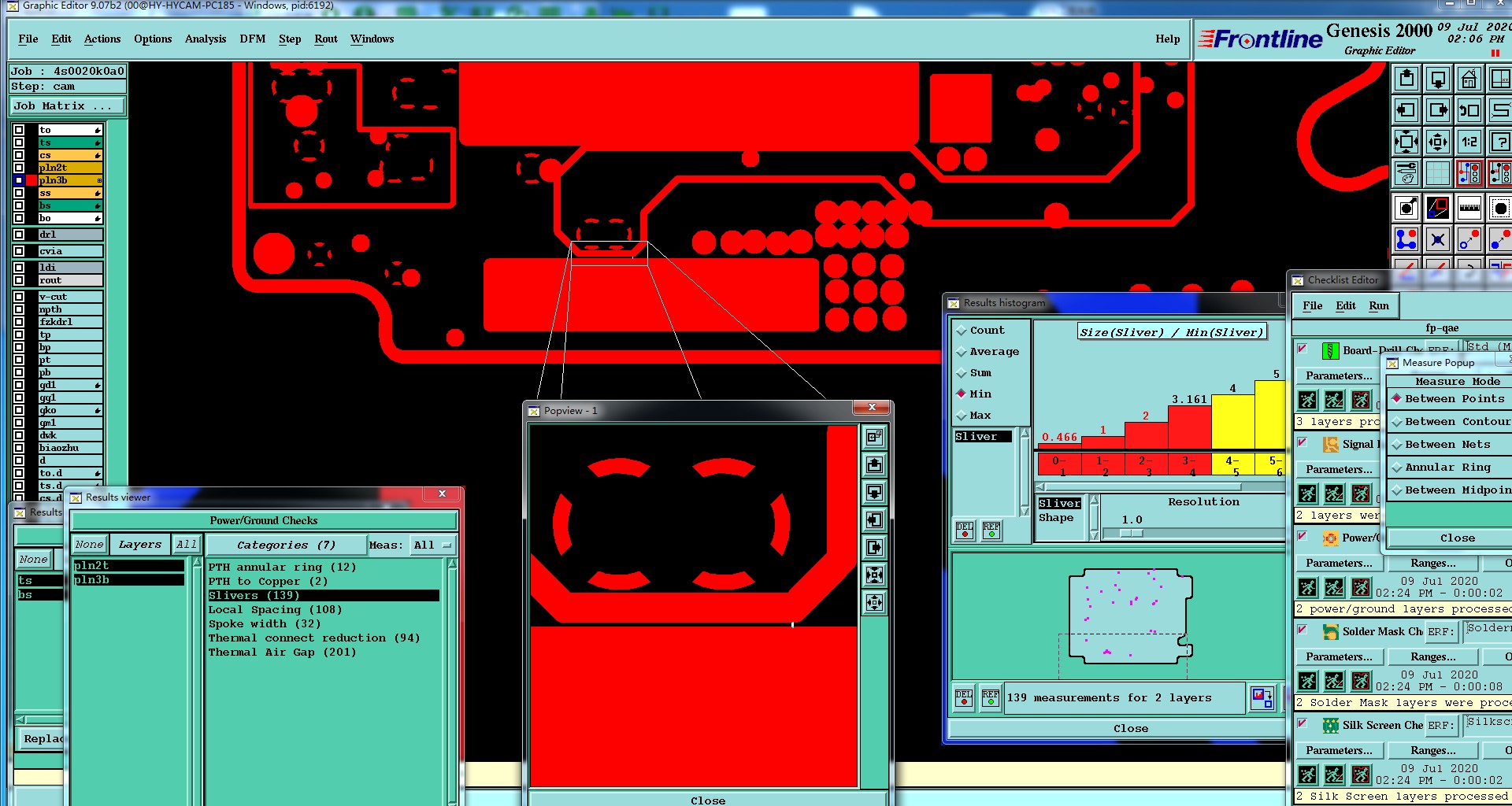
Task: Toggle the checkbox beside layer drl
Action: (19, 235)
